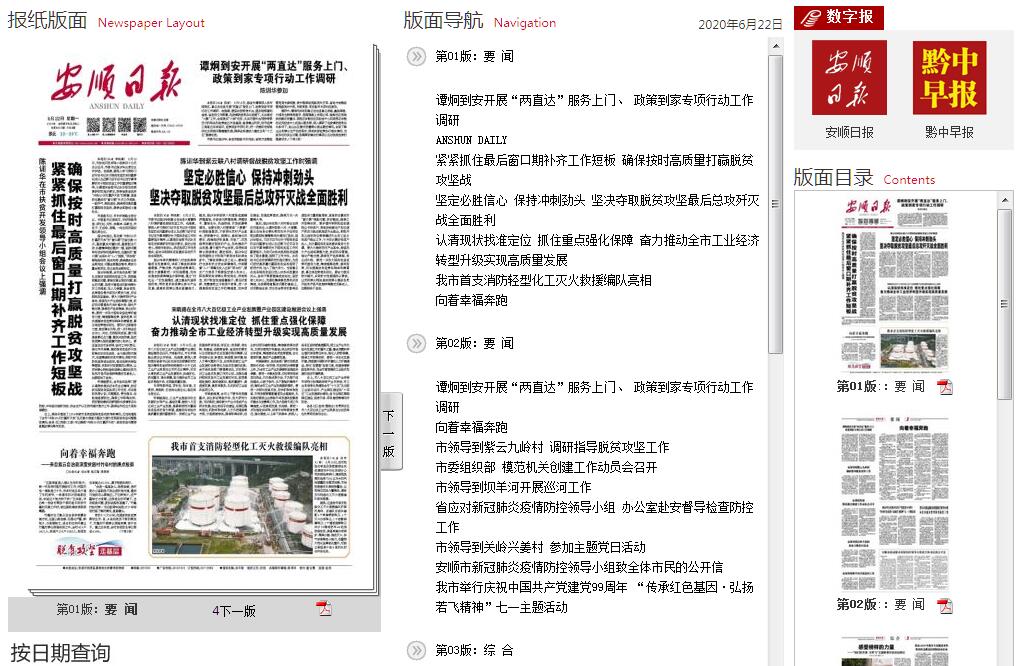The width and height of the screenshot is (1025, 666).
Task: Click the 4下一版 link under the page
Action: pyautogui.click(x=234, y=610)
